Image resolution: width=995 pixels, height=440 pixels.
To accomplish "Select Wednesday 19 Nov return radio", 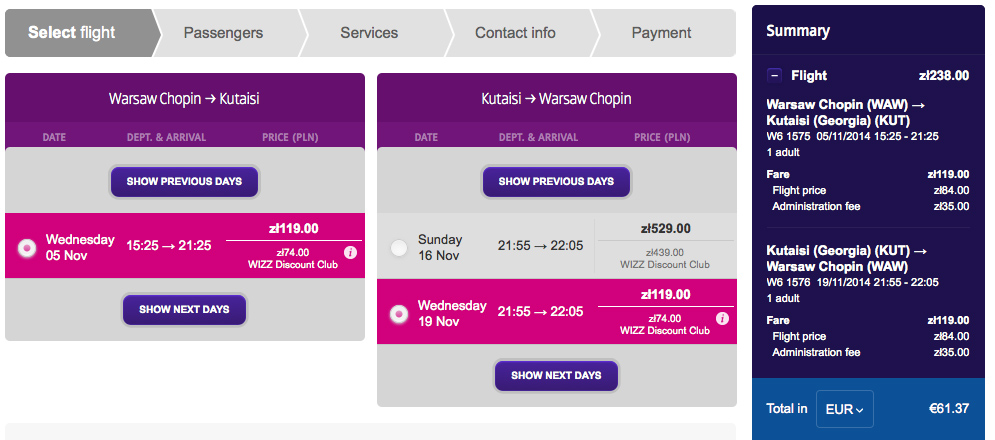I will [399, 314].
